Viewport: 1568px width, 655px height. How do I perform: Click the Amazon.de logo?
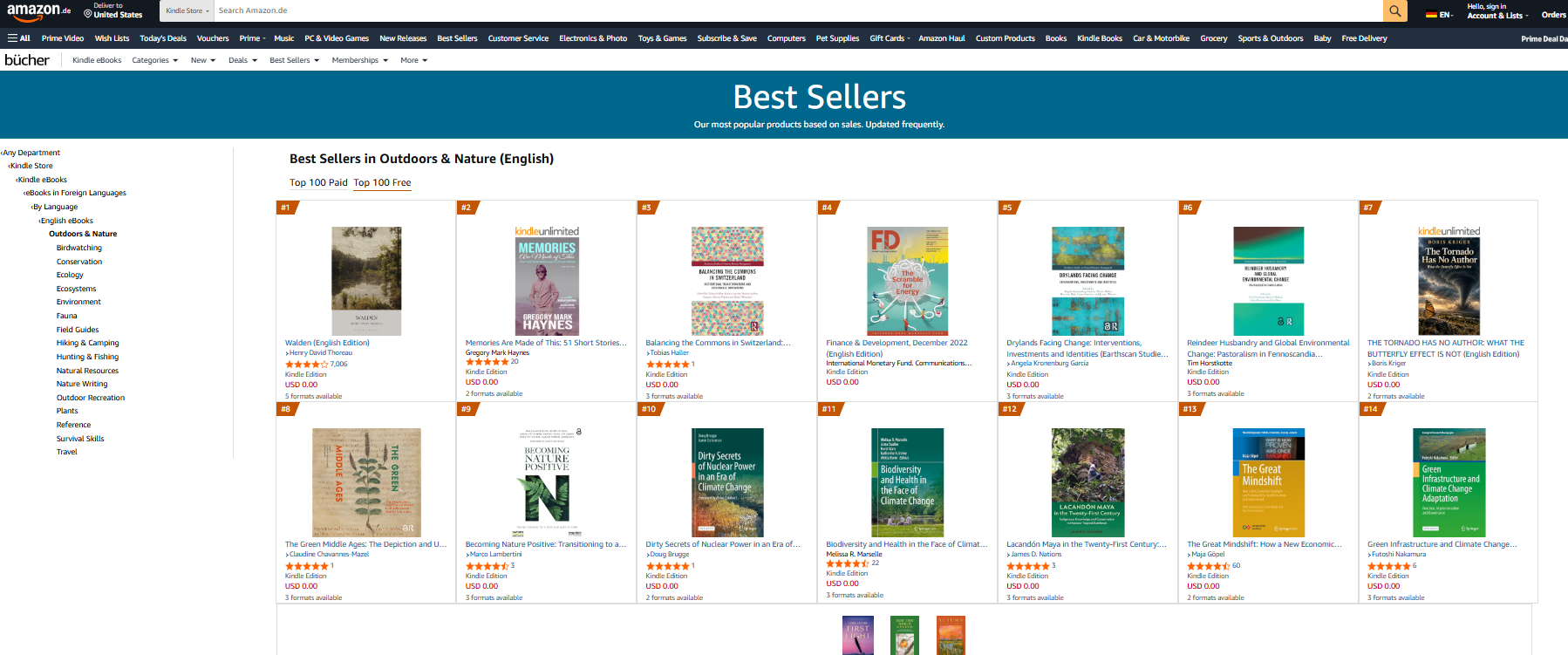click(39, 10)
